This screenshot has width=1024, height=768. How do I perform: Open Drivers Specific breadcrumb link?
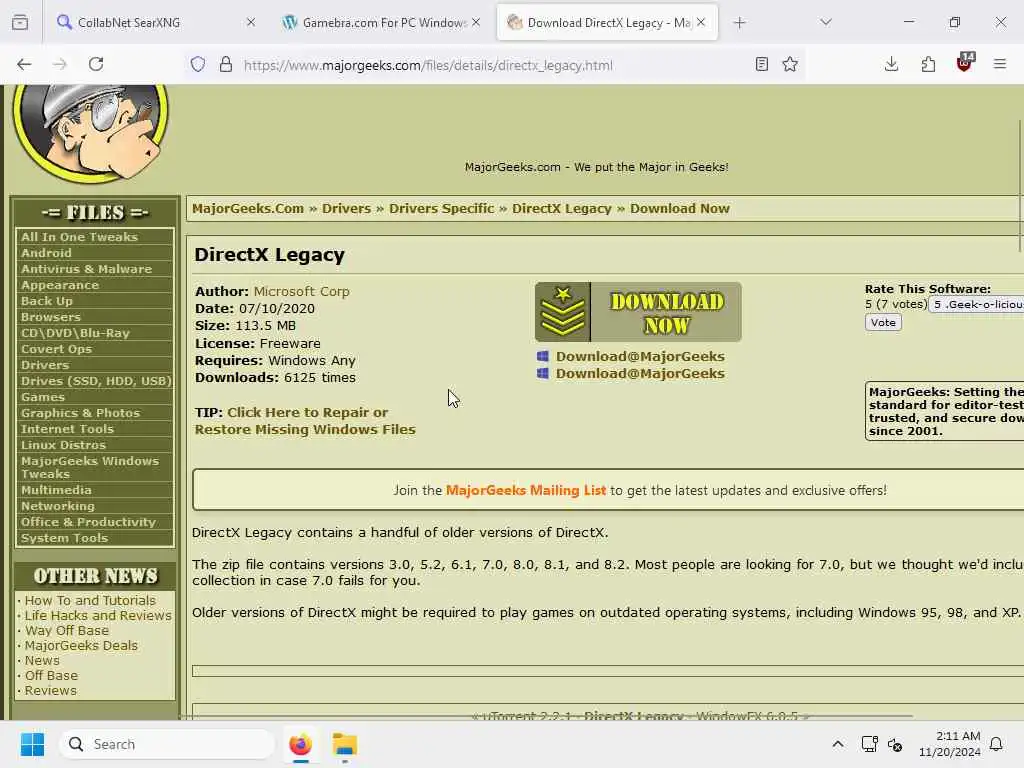[441, 208]
